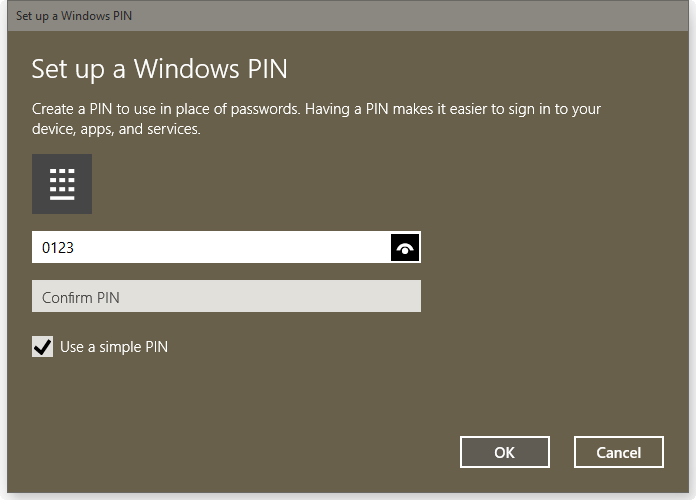Click the "Use a simple PIN" label text
The image size is (696, 500).
(x=114, y=347)
